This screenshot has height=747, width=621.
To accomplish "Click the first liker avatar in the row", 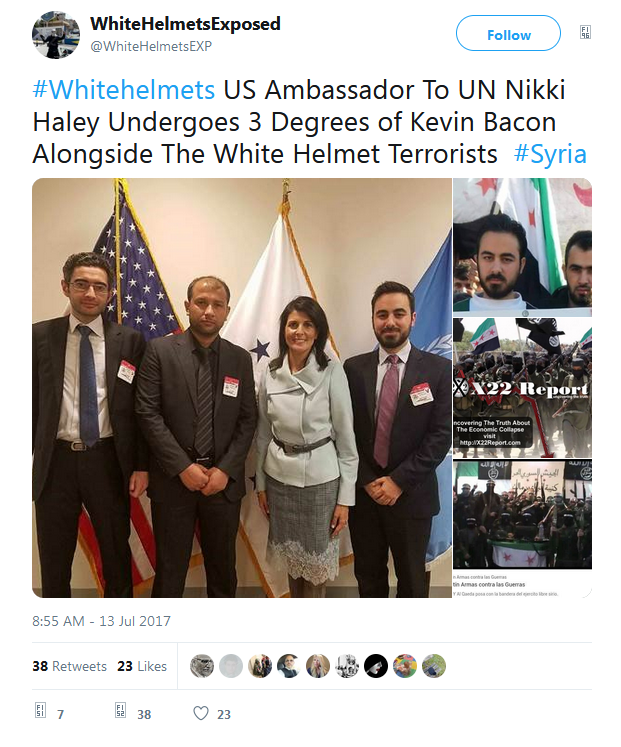I will 202,666.
